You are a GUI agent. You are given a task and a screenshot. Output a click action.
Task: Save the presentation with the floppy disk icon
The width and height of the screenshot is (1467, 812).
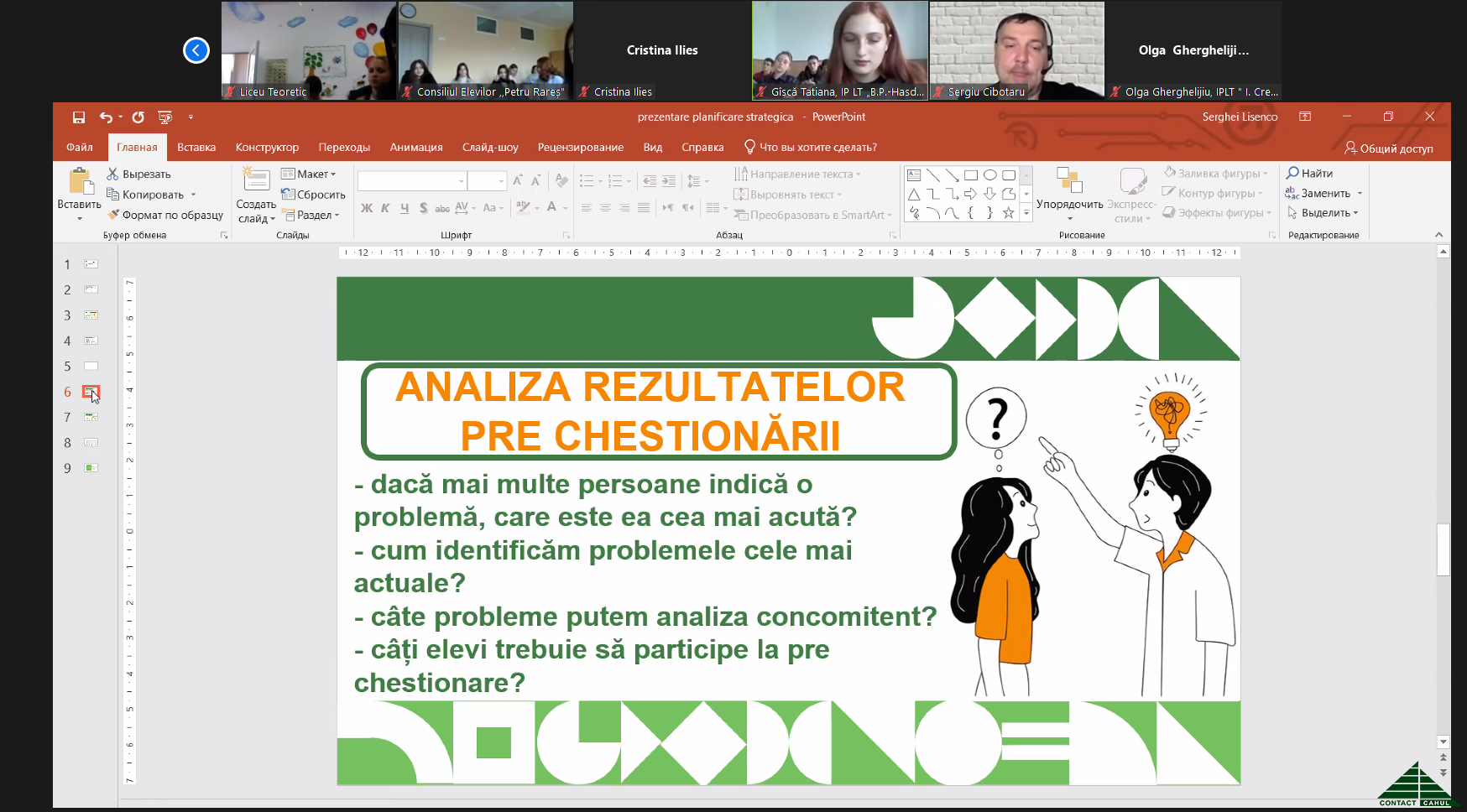tap(79, 117)
